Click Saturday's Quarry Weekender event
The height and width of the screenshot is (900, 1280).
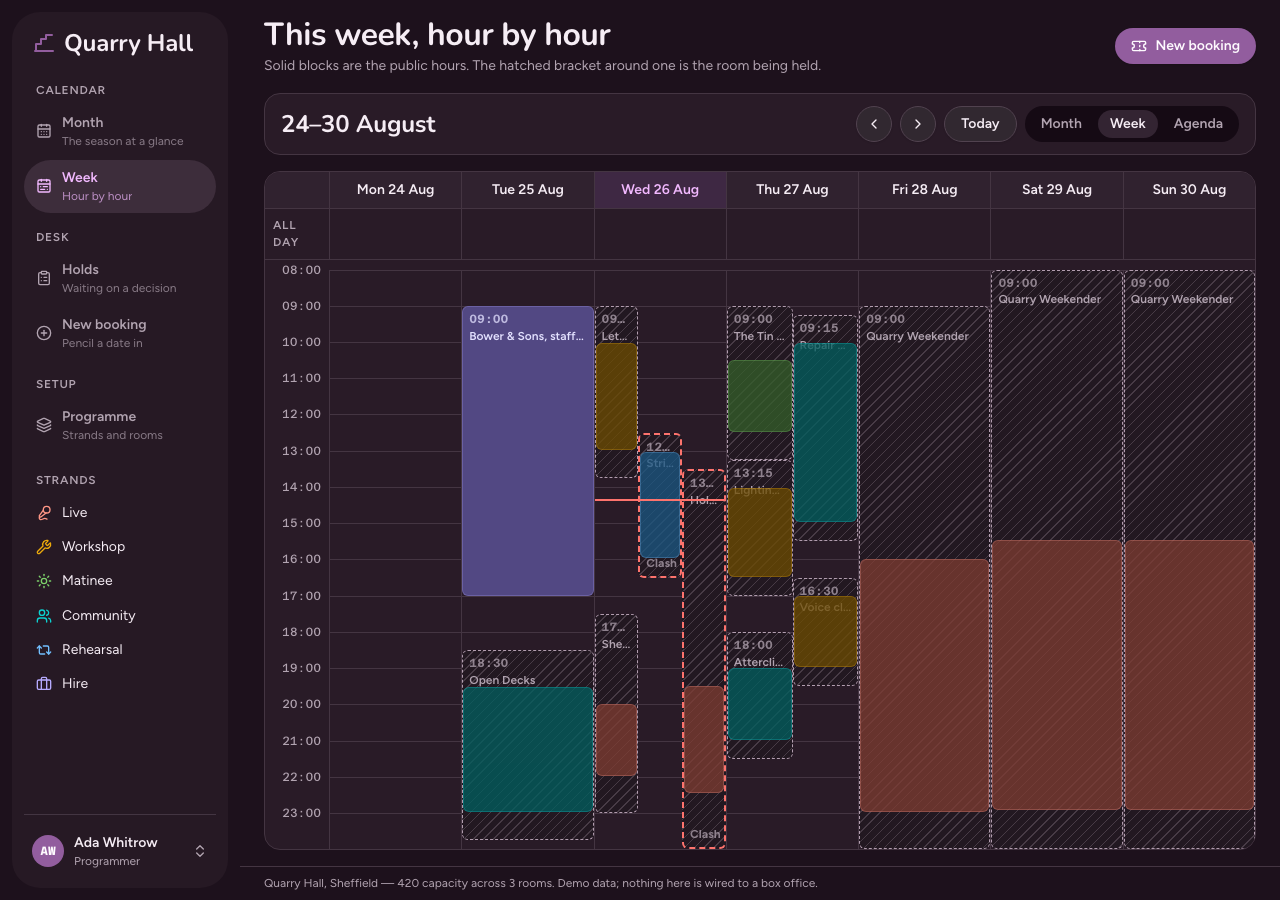[1057, 559]
